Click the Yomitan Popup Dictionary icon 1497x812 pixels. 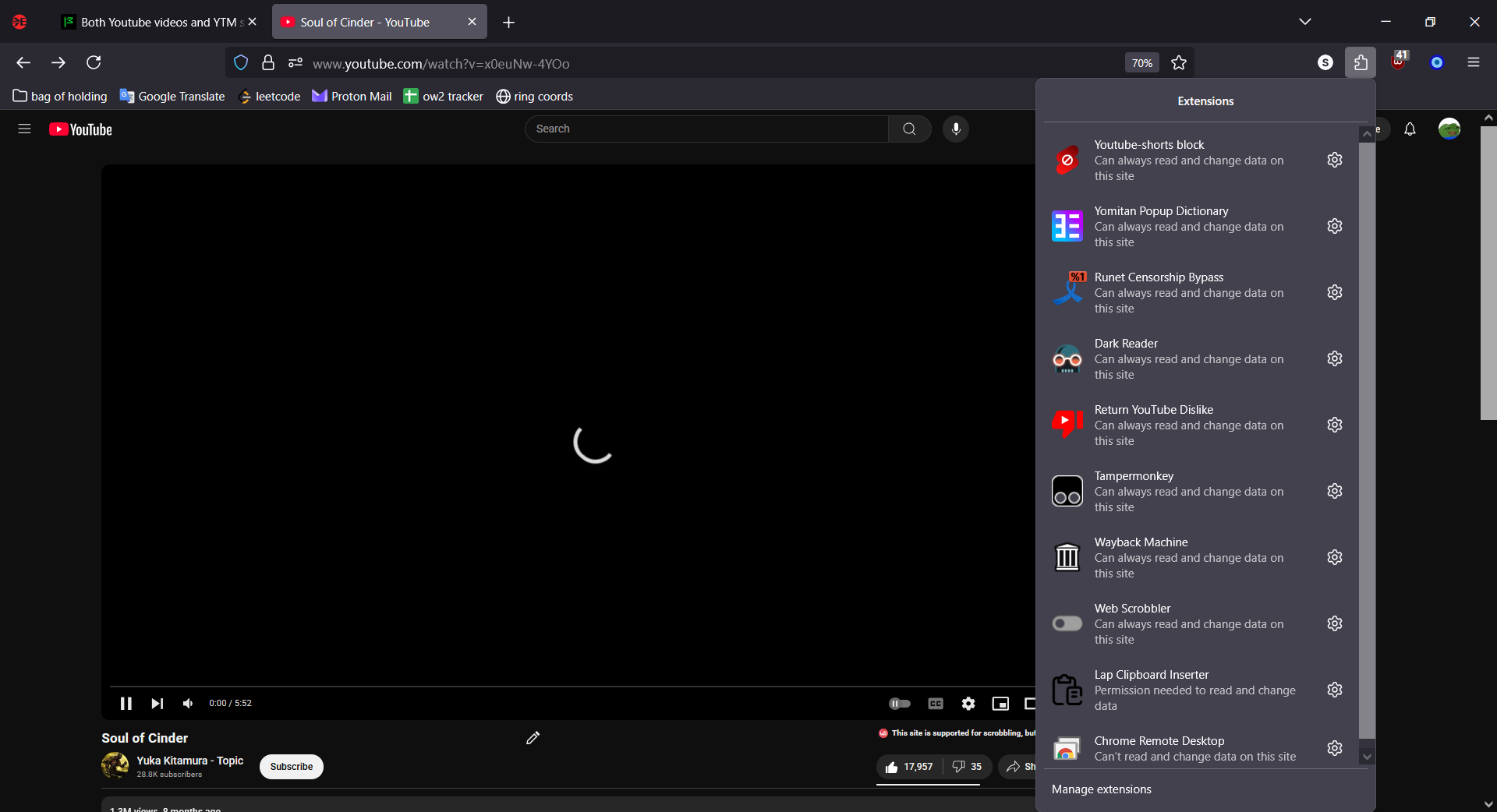pos(1067,226)
